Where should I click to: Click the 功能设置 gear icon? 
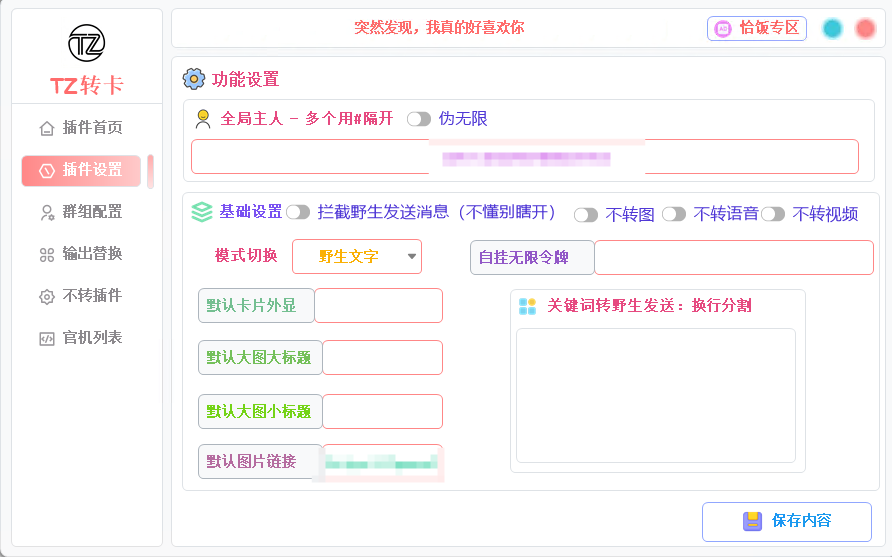point(194,79)
